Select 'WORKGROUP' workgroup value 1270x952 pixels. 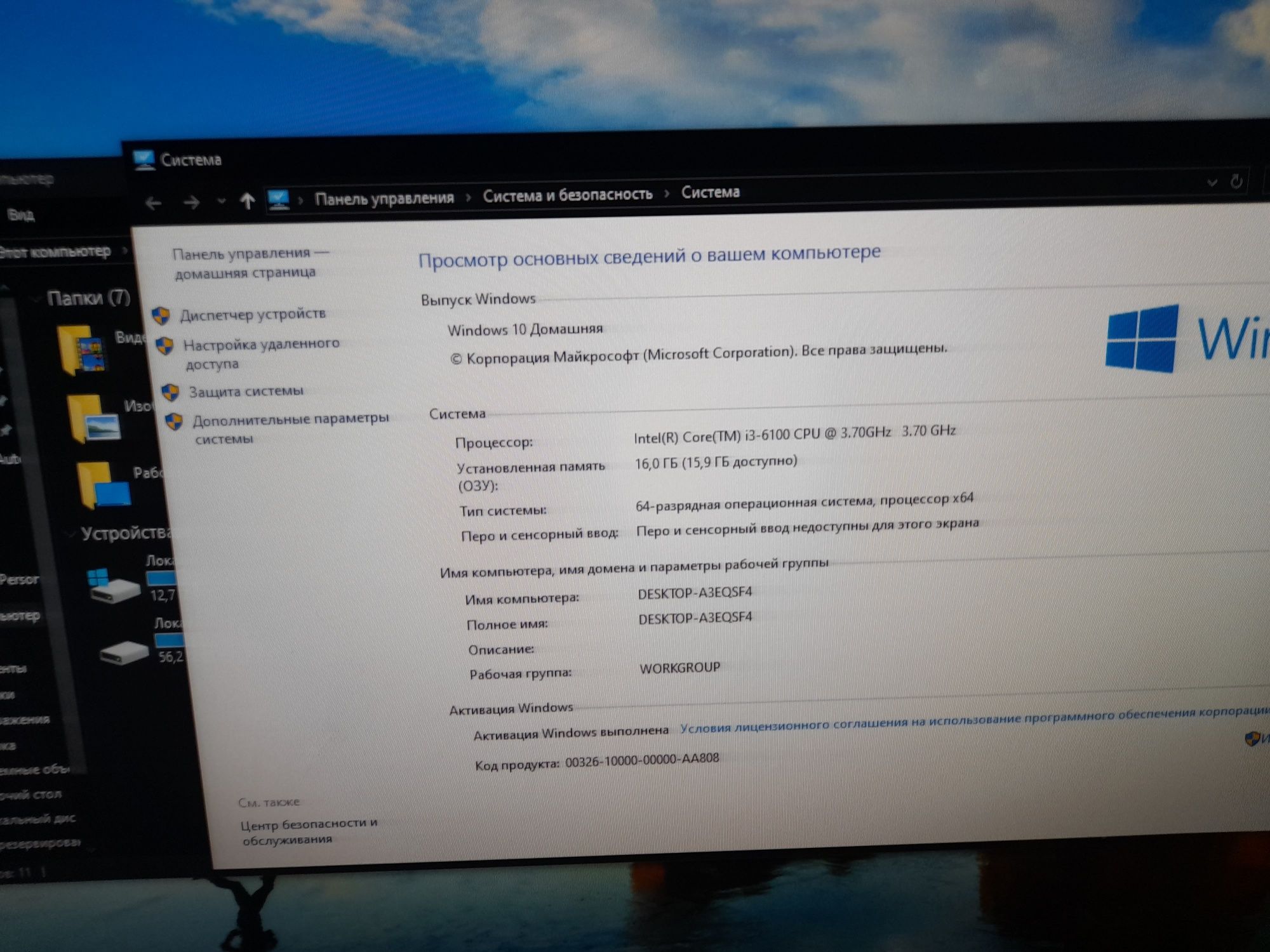click(680, 668)
